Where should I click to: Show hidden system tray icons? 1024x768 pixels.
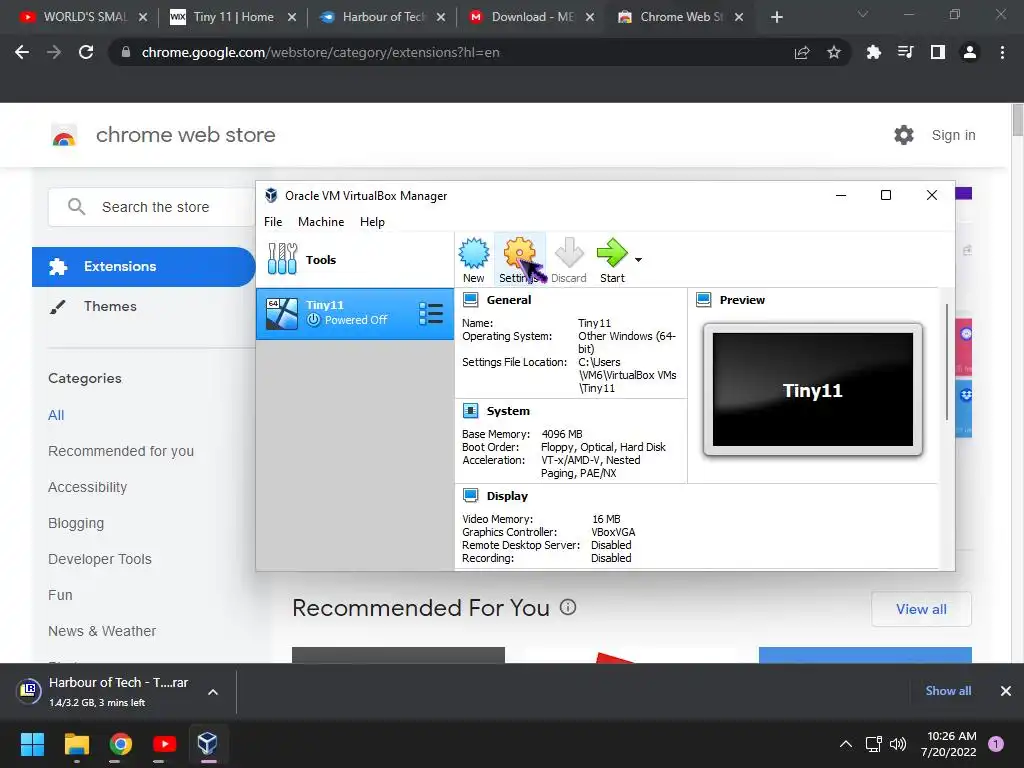pos(846,744)
